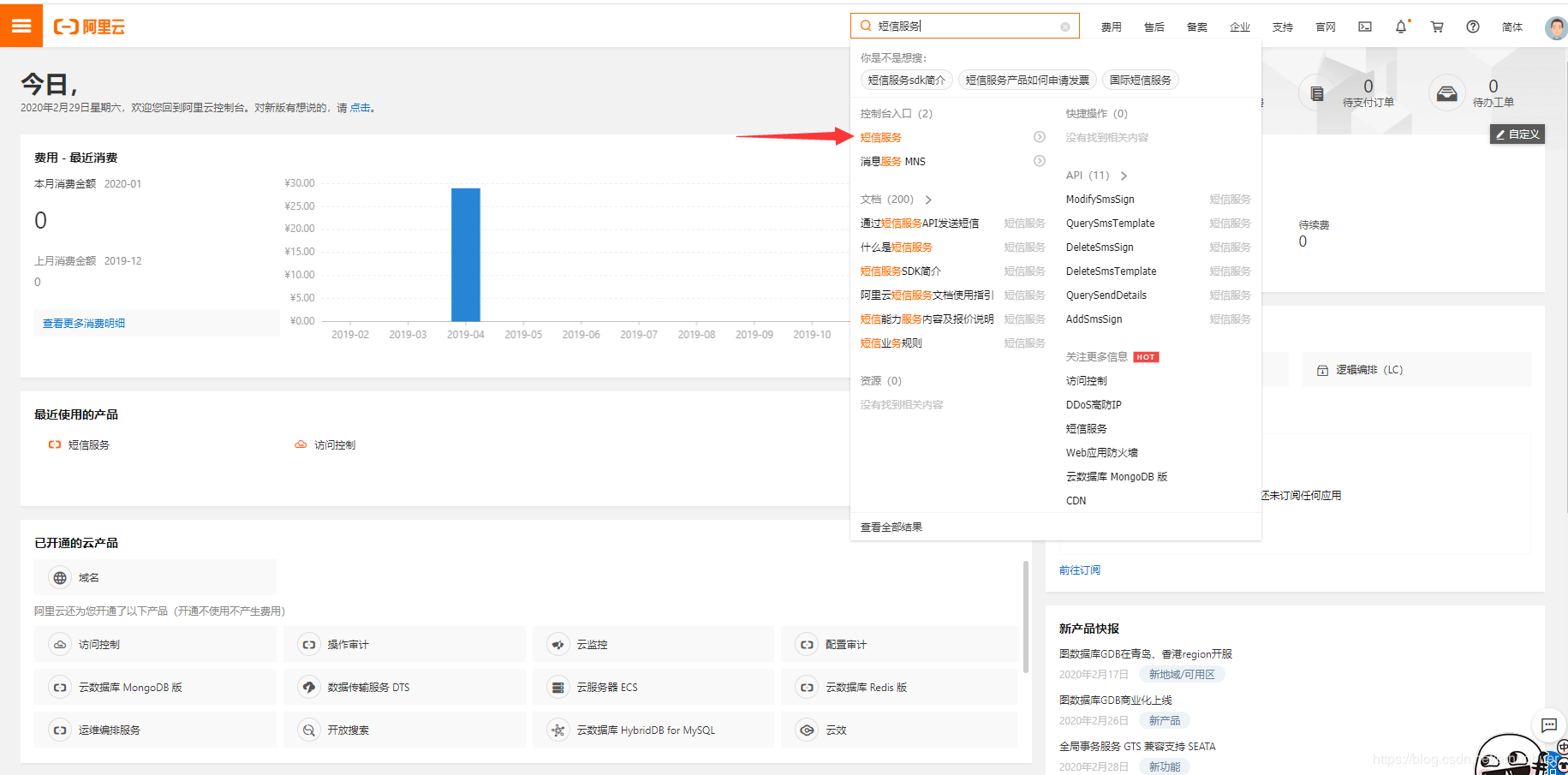This screenshot has height=775, width=1568.
Task: Click the 开放搜索 icon
Action: [309, 730]
